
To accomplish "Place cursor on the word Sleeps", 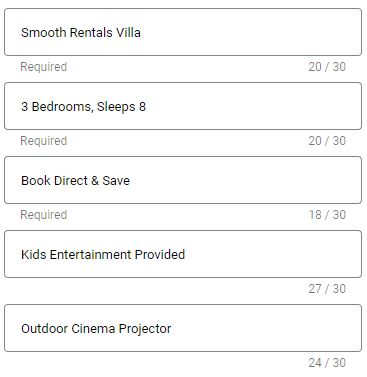I will (116, 107).
